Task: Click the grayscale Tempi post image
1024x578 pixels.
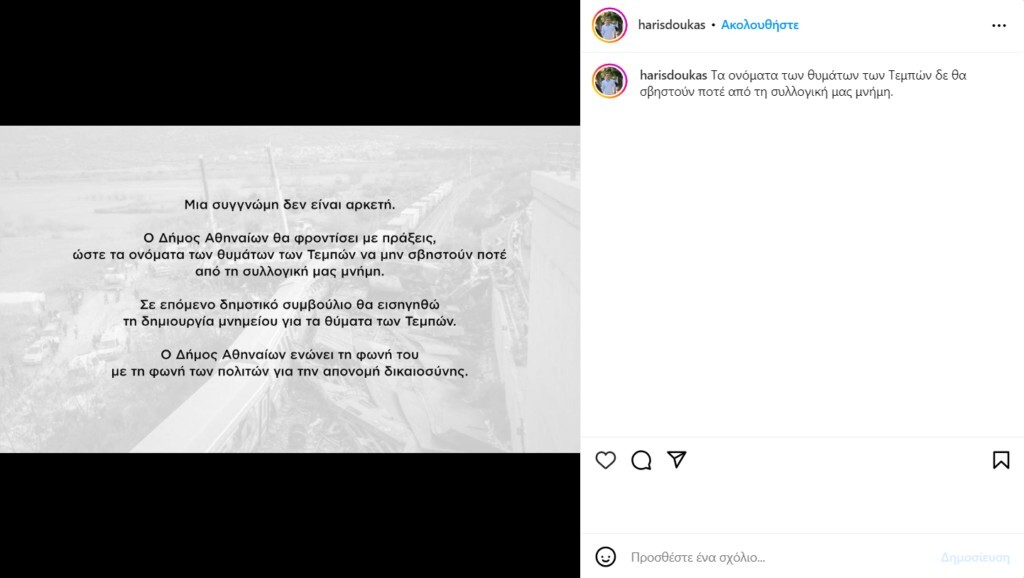Action: point(290,289)
